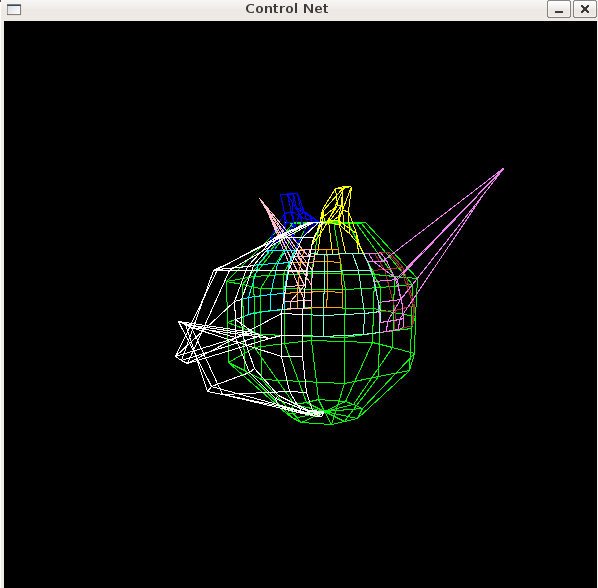
Task: Close the Control Net window
Action: [x=585, y=9]
